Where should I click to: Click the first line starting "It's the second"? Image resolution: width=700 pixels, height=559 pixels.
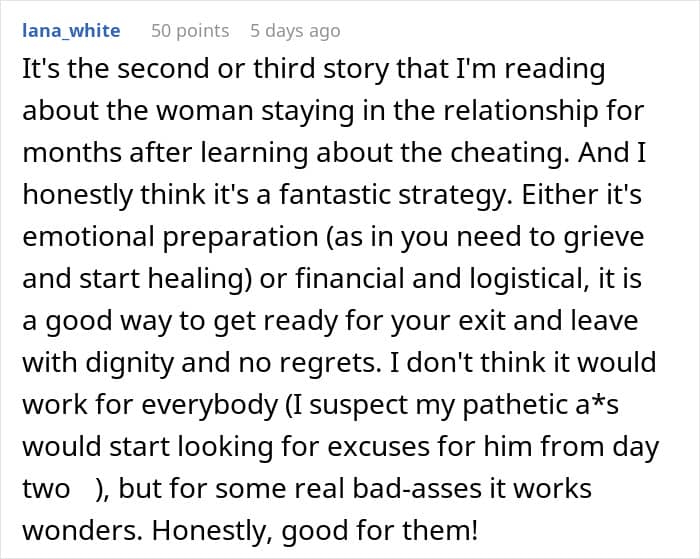tap(314, 70)
